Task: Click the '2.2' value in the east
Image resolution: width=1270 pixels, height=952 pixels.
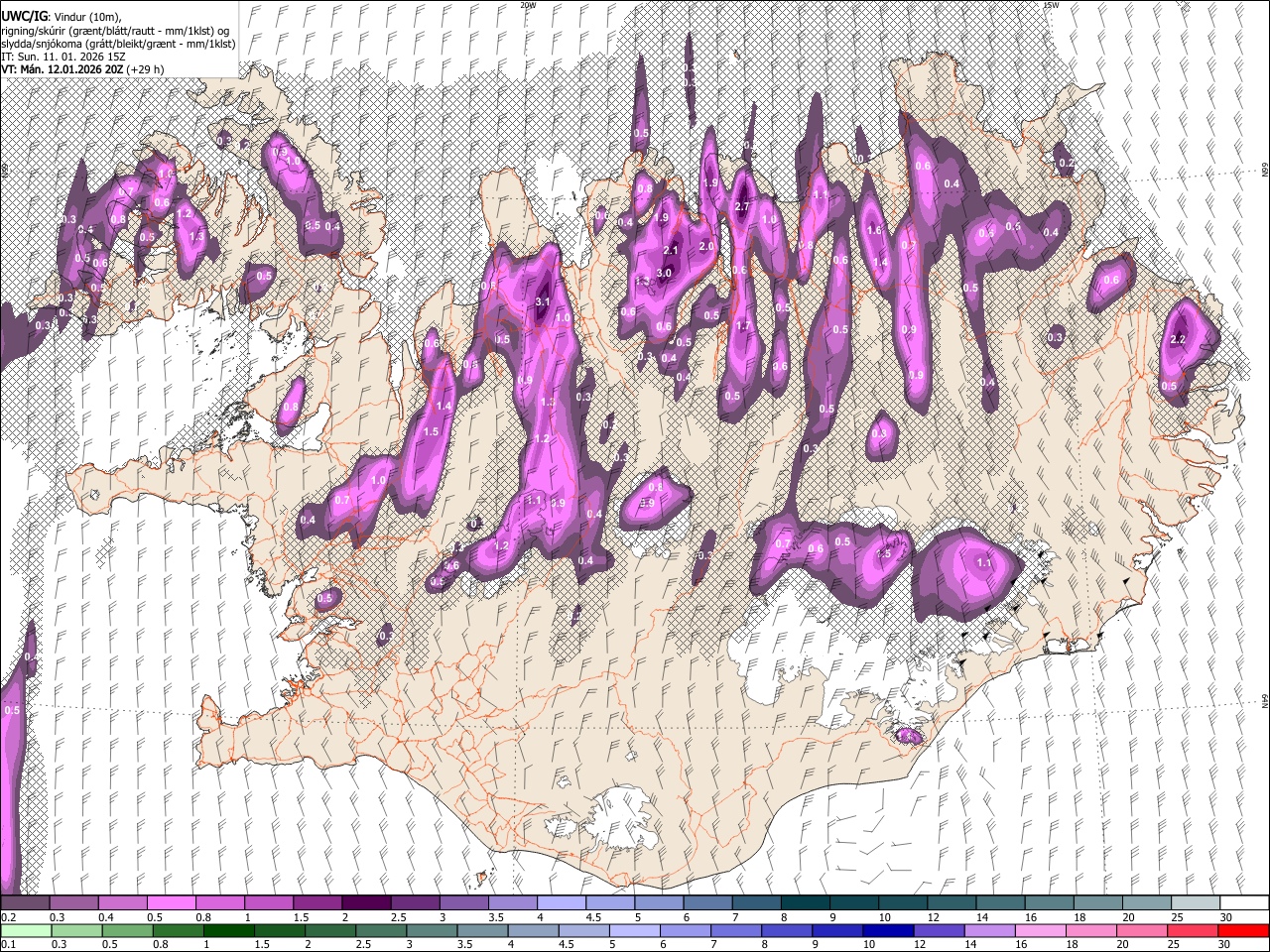Action: (1179, 339)
